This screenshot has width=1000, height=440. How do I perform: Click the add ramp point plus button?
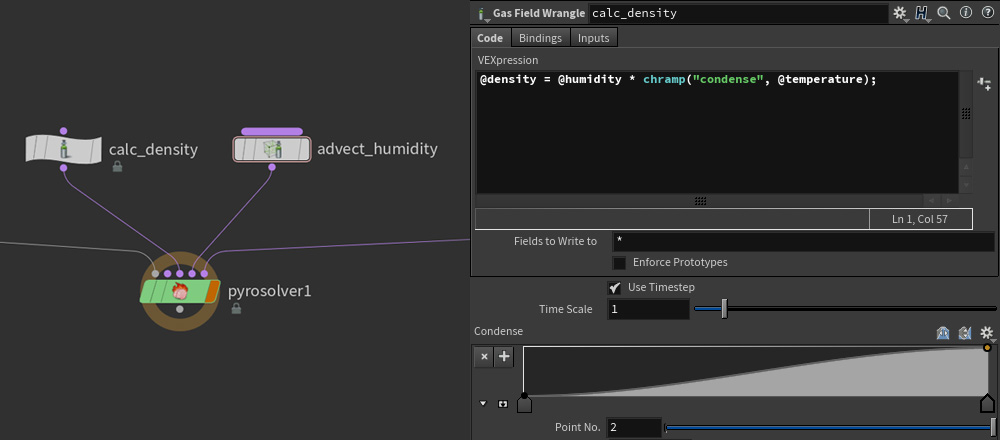pyautogui.click(x=504, y=356)
